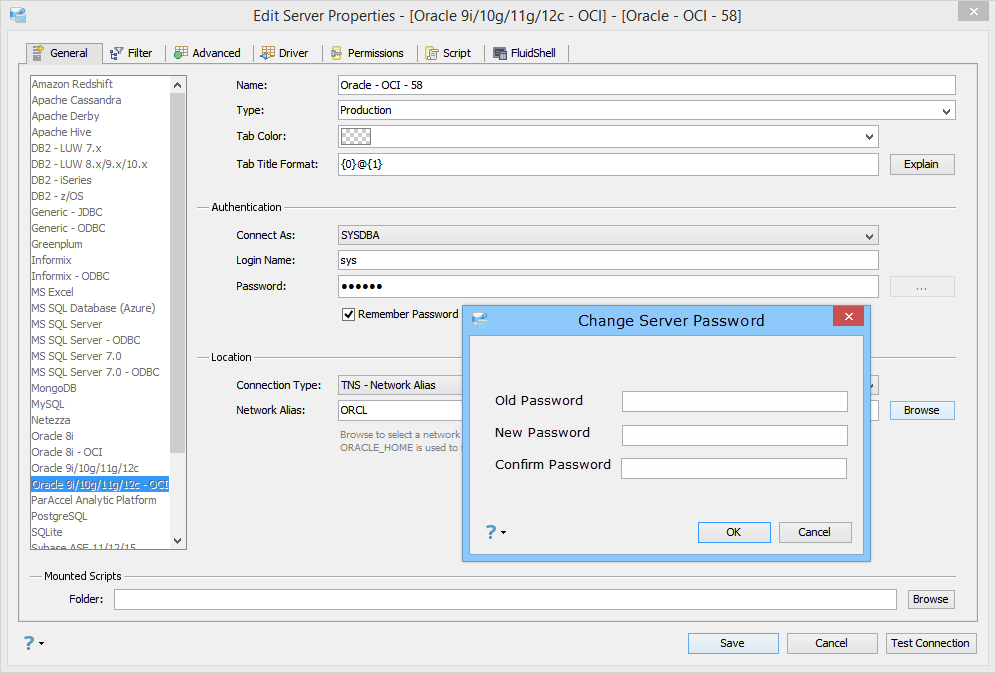The width and height of the screenshot is (996, 673).
Task: Expand the Tab Color dropdown
Action: [869, 136]
